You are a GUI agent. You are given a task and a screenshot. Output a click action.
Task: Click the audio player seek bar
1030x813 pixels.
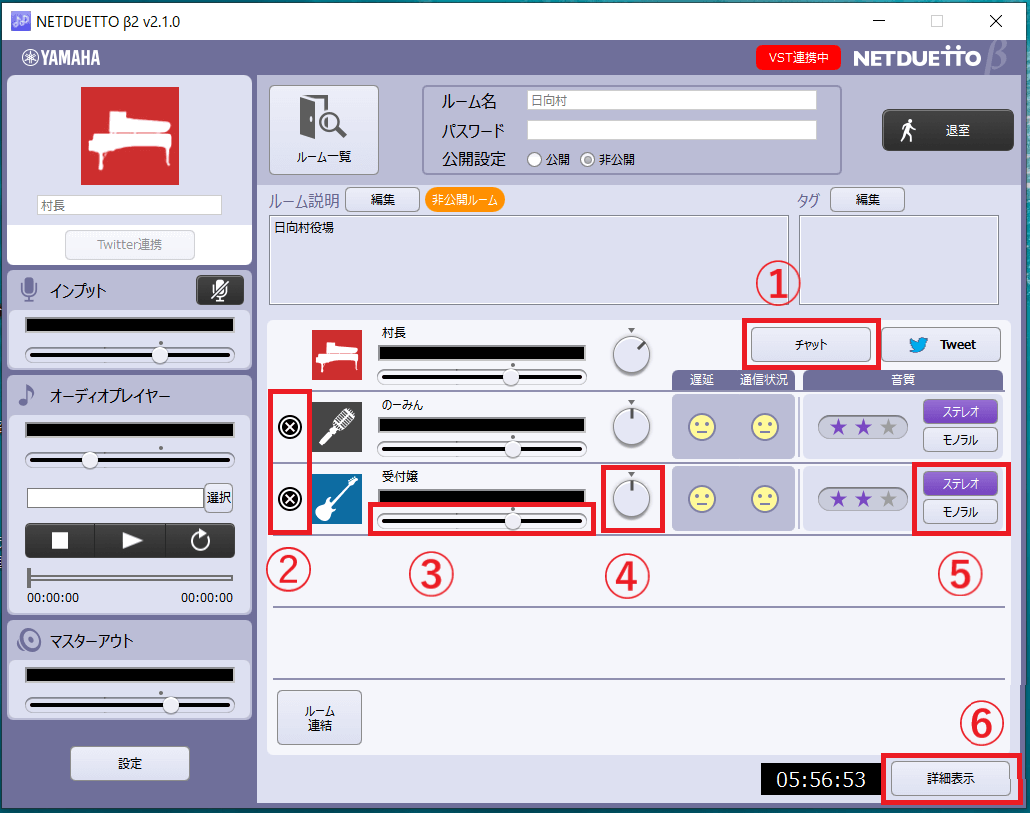click(x=130, y=578)
